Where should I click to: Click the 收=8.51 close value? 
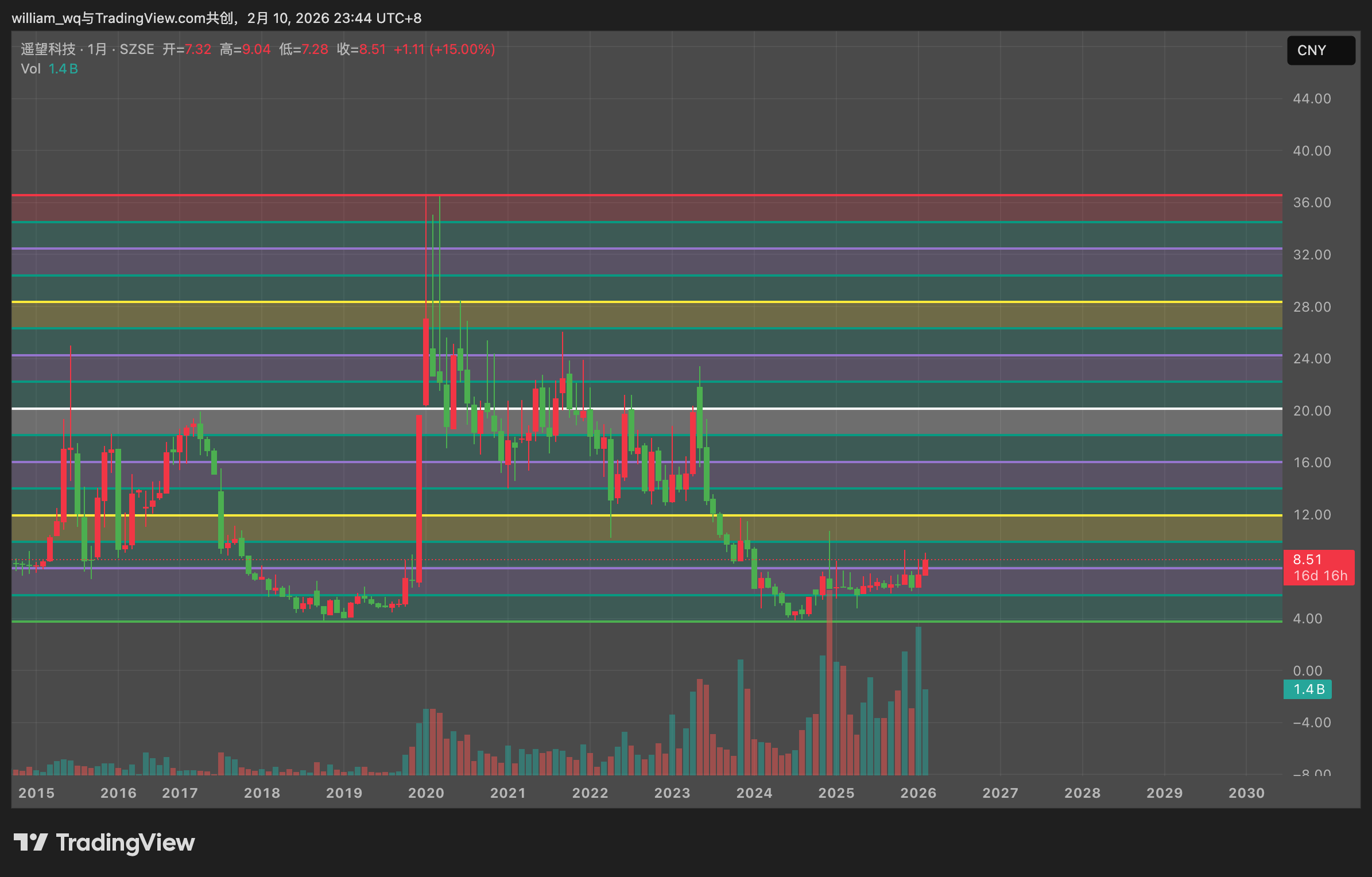coord(361,49)
